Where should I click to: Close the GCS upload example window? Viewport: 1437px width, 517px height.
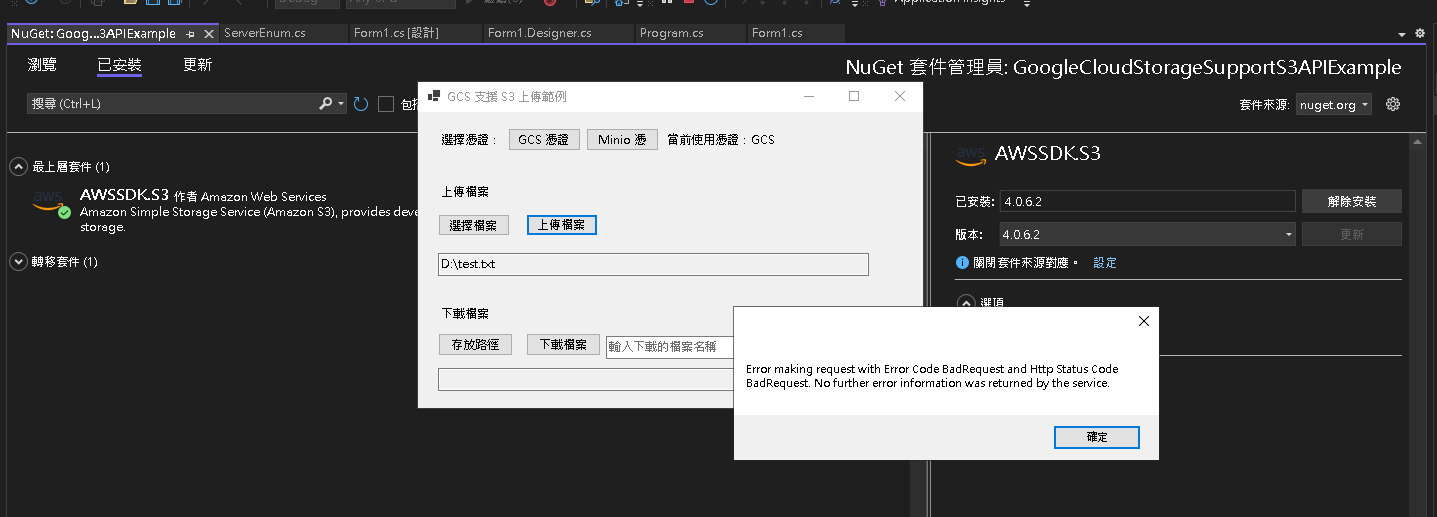(x=899, y=97)
